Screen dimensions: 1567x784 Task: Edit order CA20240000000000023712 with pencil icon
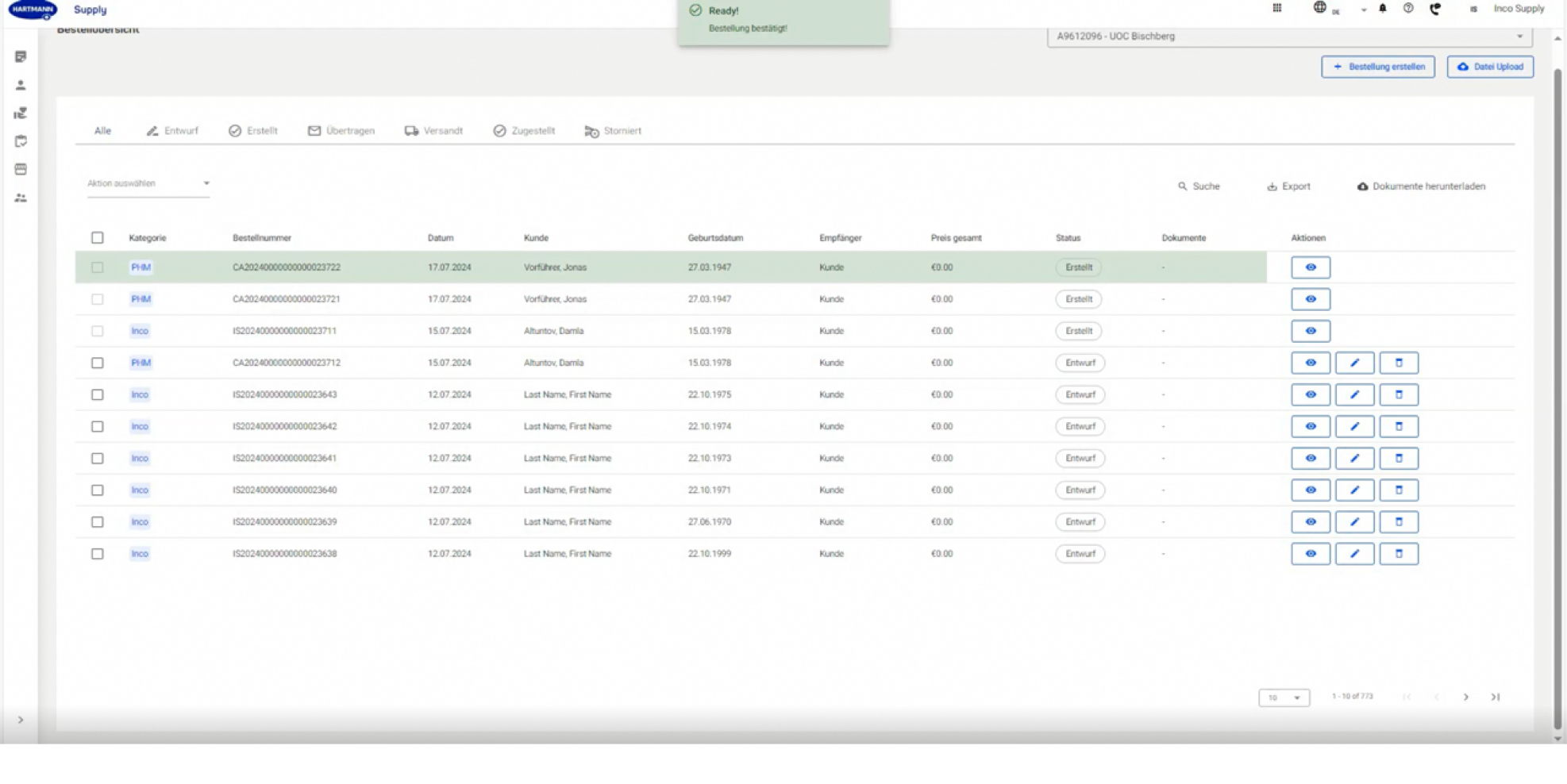1355,363
